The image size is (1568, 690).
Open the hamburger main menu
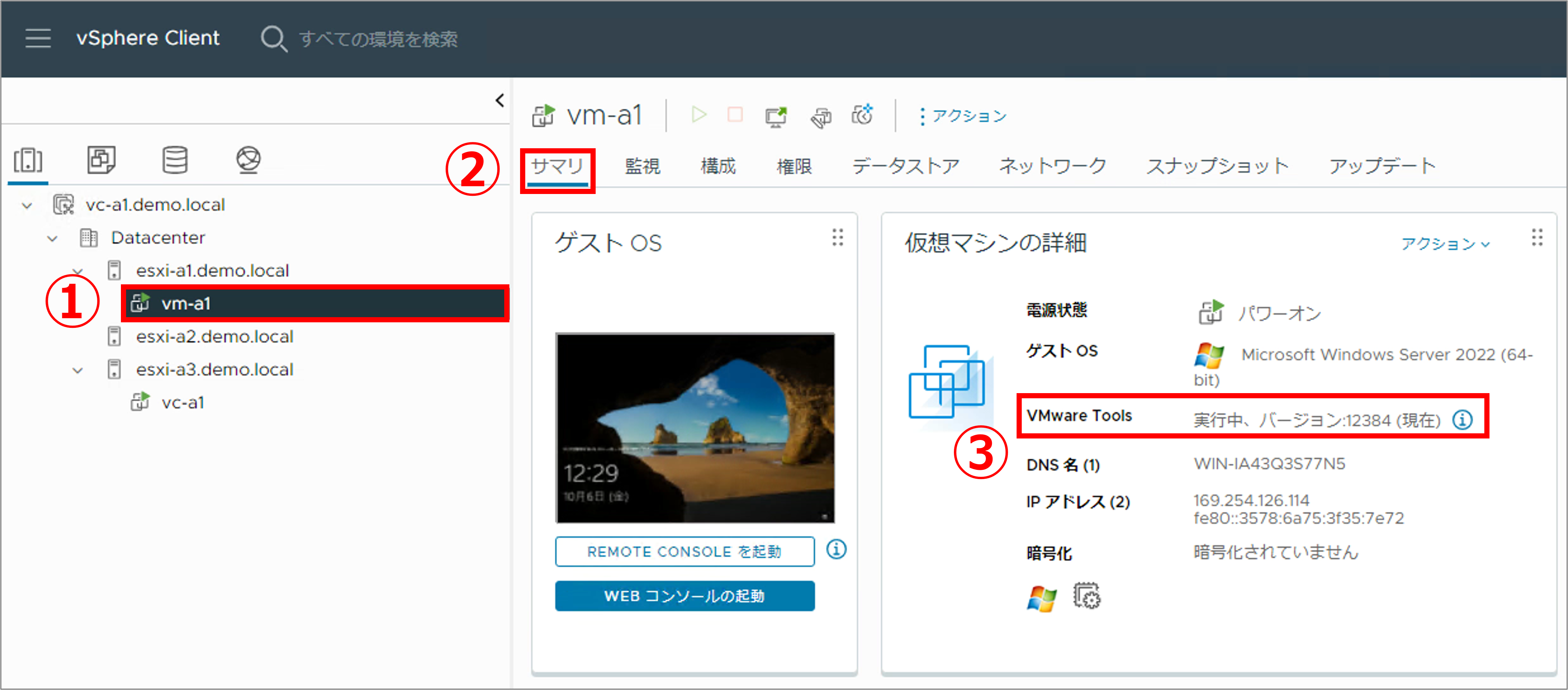[38, 38]
